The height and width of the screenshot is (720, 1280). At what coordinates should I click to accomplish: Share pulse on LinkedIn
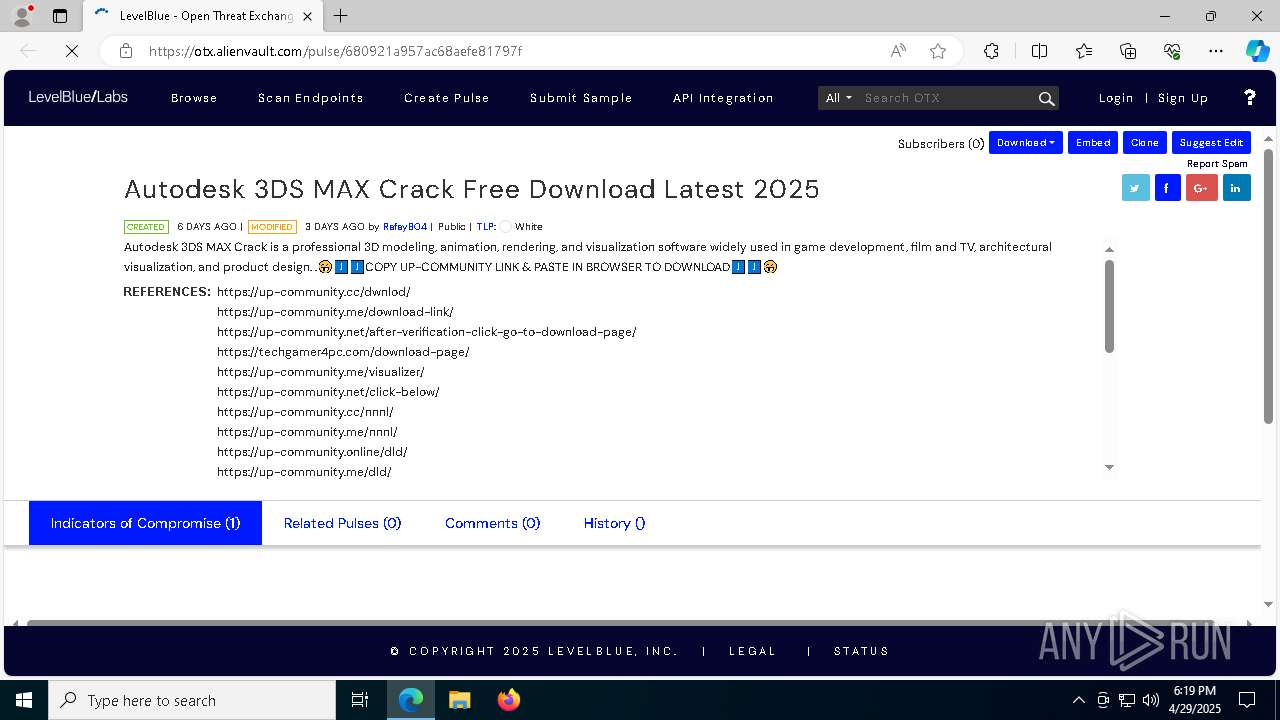(1236, 187)
